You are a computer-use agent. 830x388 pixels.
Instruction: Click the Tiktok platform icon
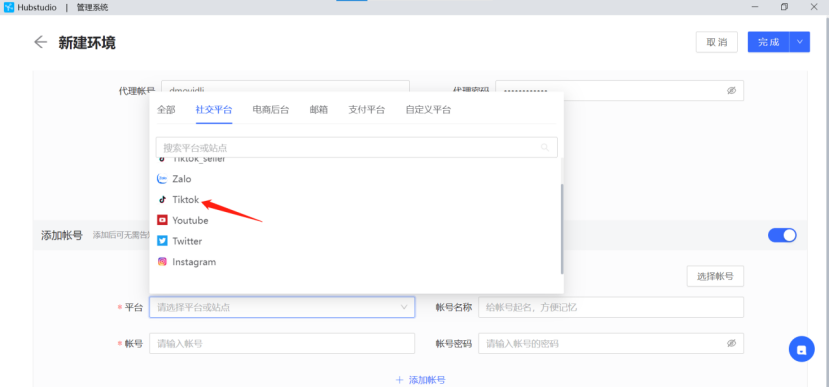click(x=163, y=200)
